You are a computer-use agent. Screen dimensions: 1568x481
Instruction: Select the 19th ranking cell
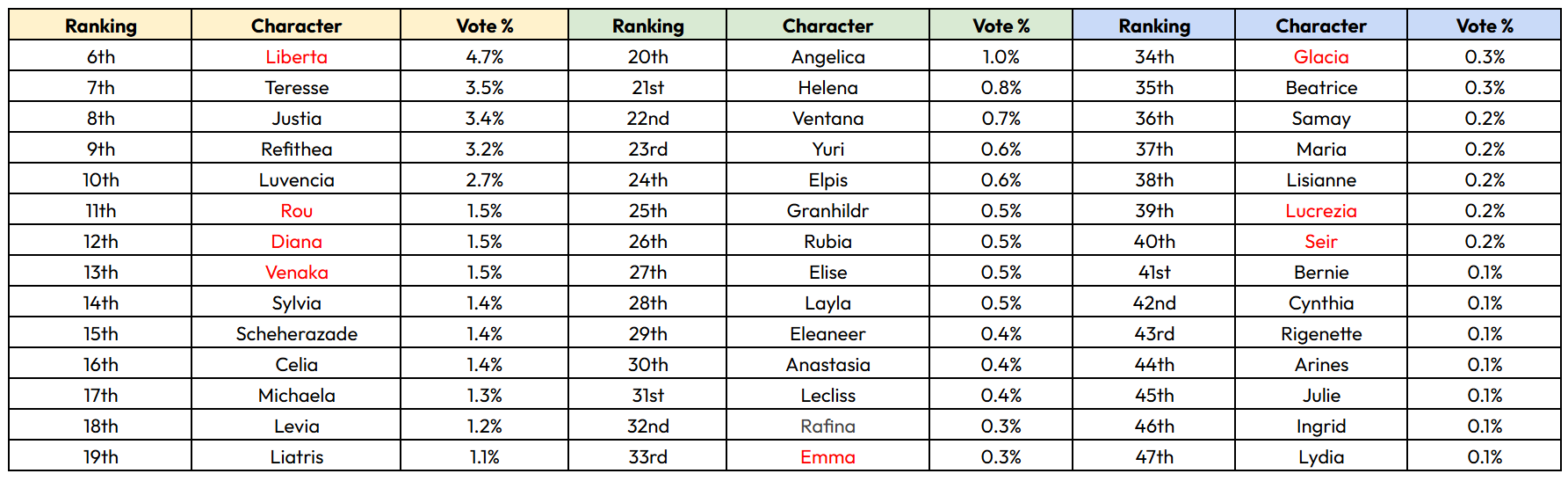100,457
